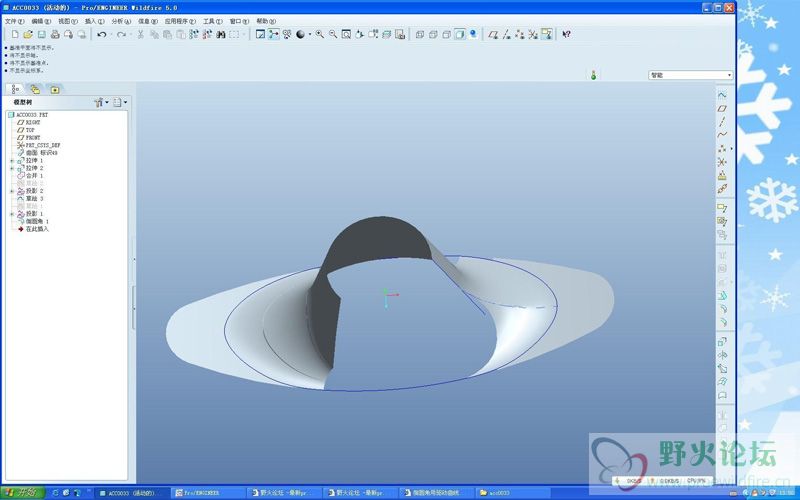The image size is (800, 500).
Task: Click the Redo arrow icon
Action: point(121,34)
